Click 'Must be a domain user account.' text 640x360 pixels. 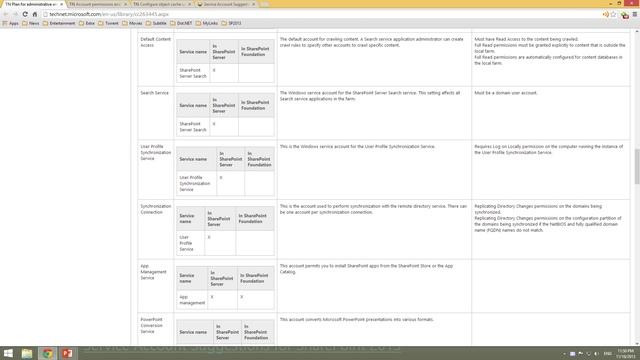506,93
